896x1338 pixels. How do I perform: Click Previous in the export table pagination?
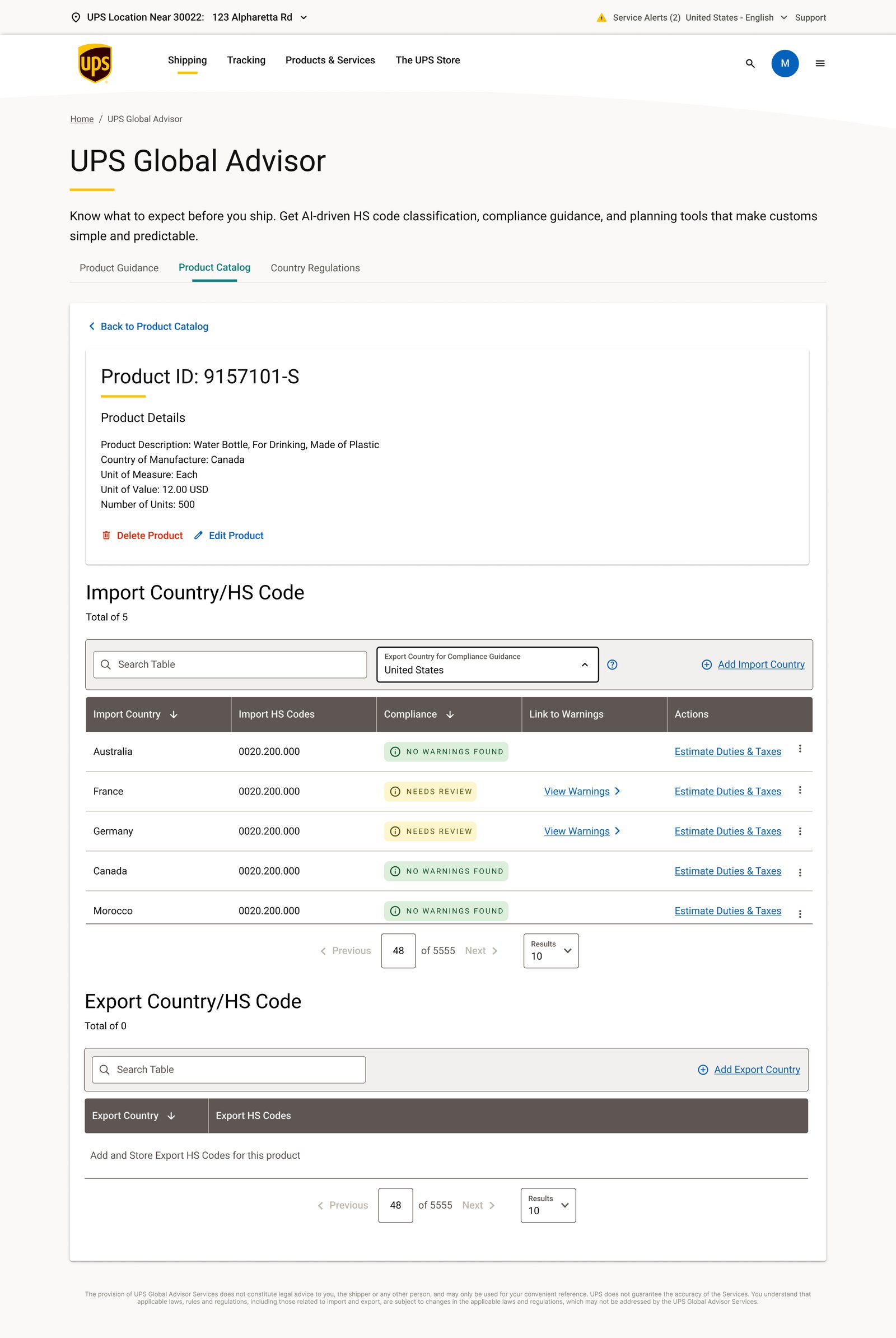point(342,1205)
